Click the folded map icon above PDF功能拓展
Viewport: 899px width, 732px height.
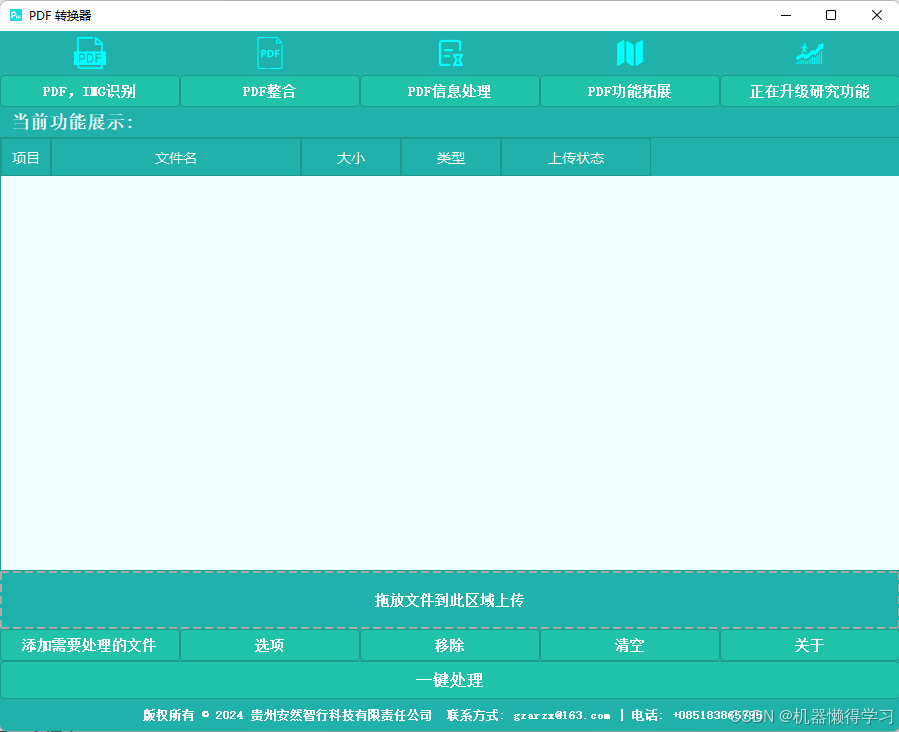tap(630, 53)
